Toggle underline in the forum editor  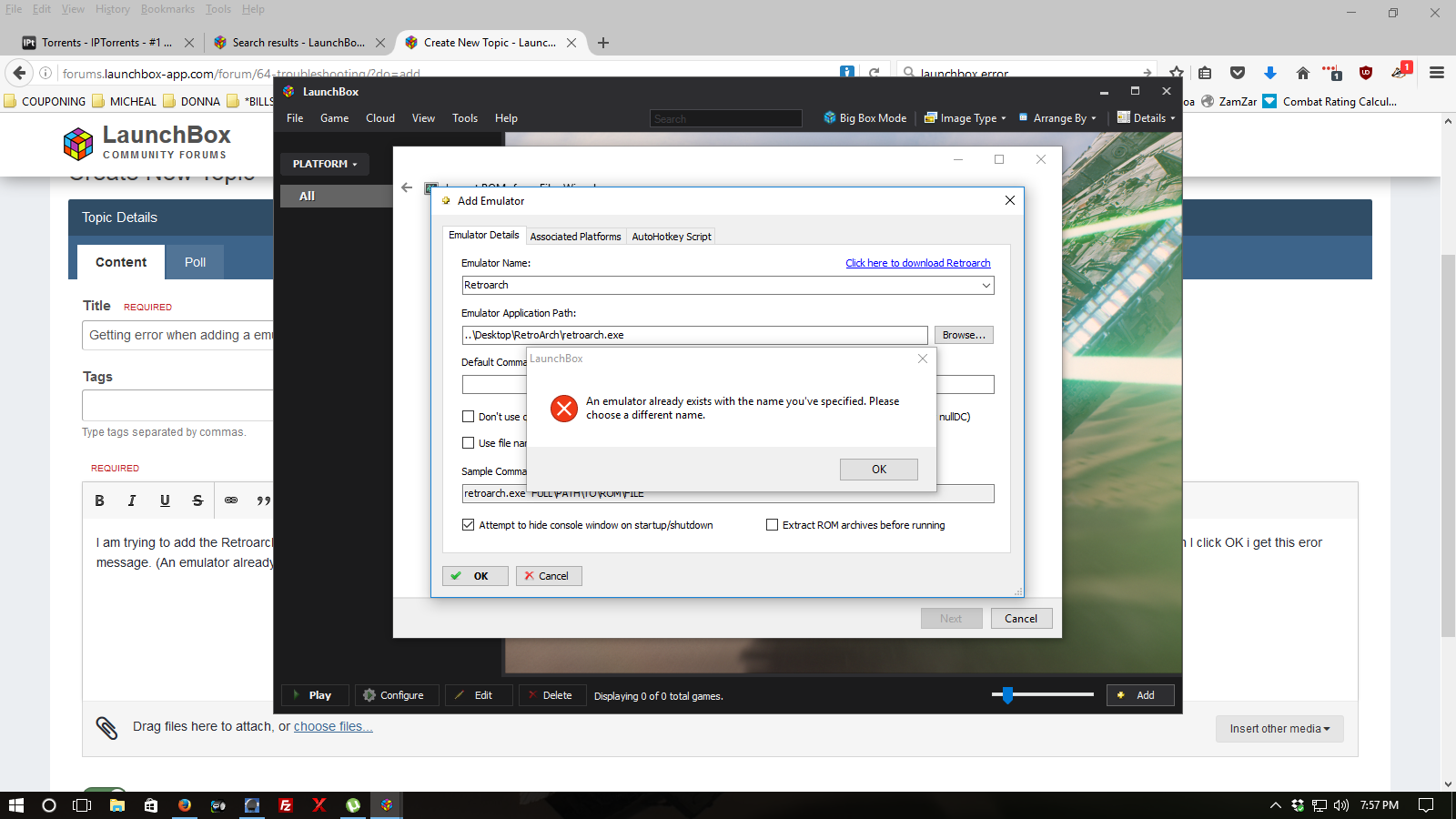[165, 500]
